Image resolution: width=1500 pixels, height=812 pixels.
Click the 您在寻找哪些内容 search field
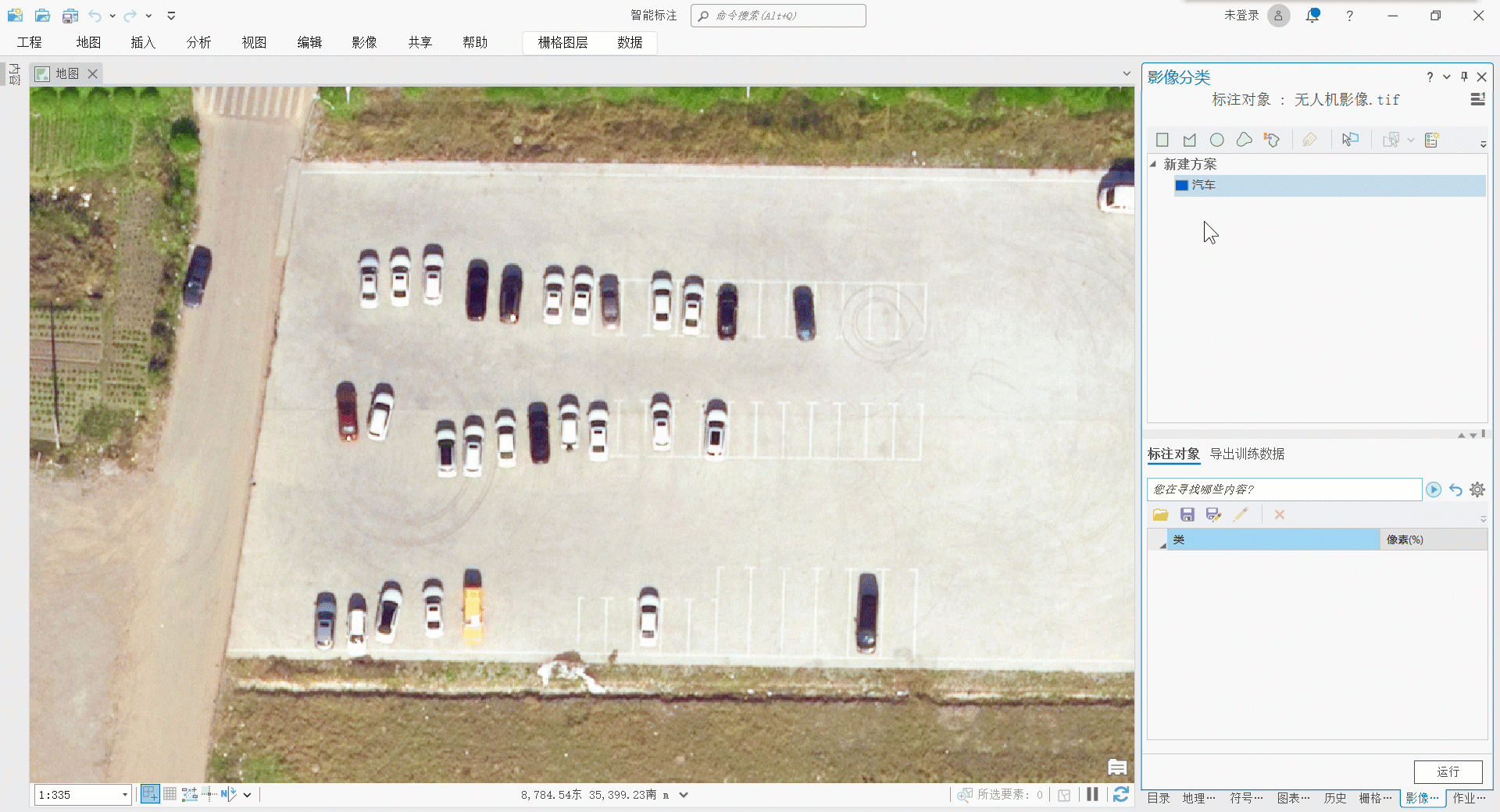point(1284,490)
